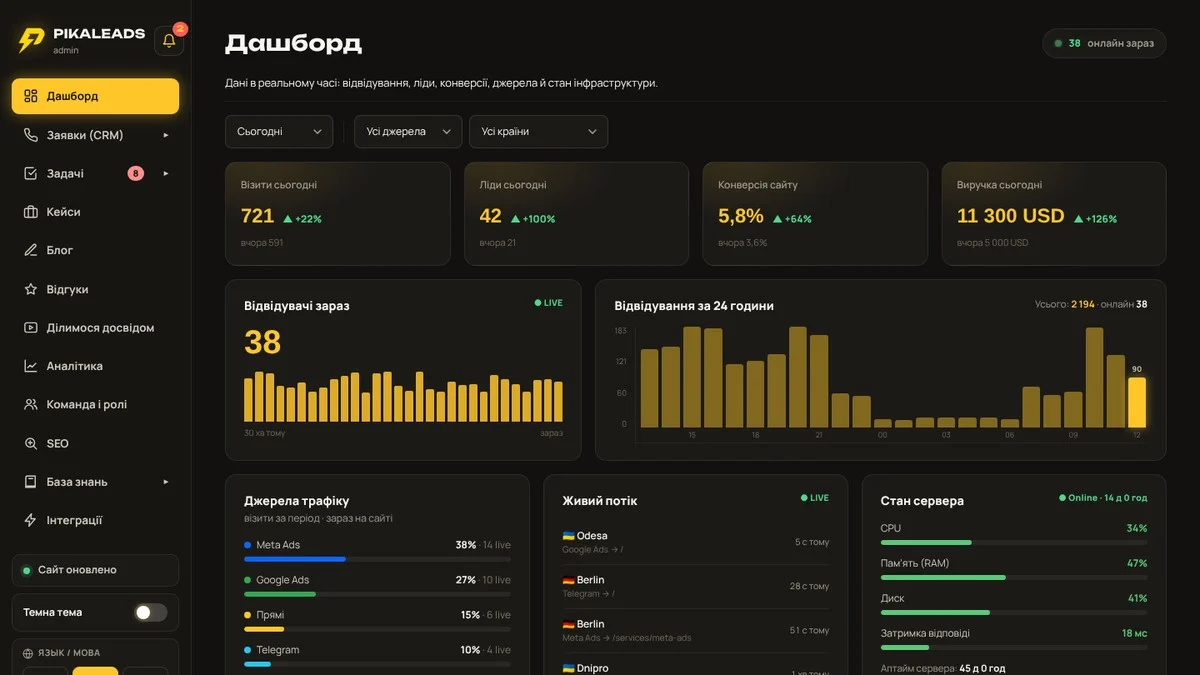
Task: Click the German flag in the Telegram Berlin row
Action: [x=568, y=580]
